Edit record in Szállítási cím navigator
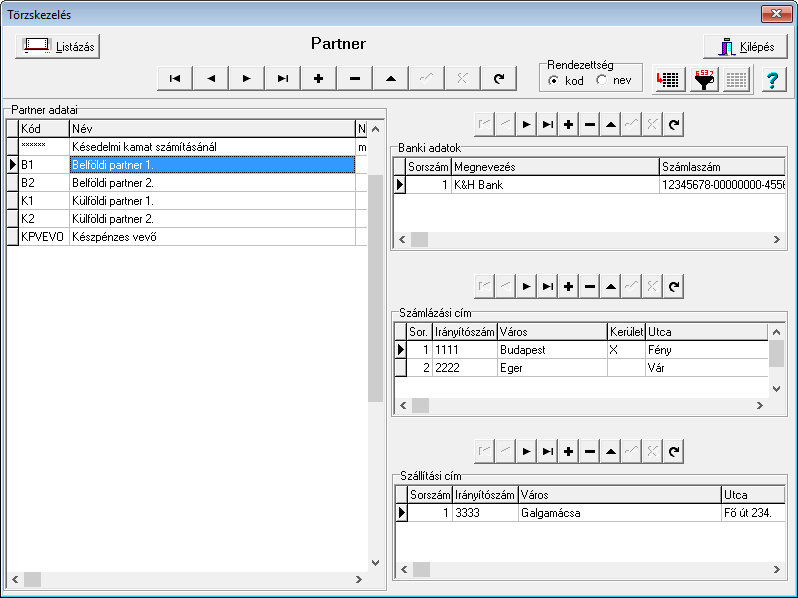 611,451
